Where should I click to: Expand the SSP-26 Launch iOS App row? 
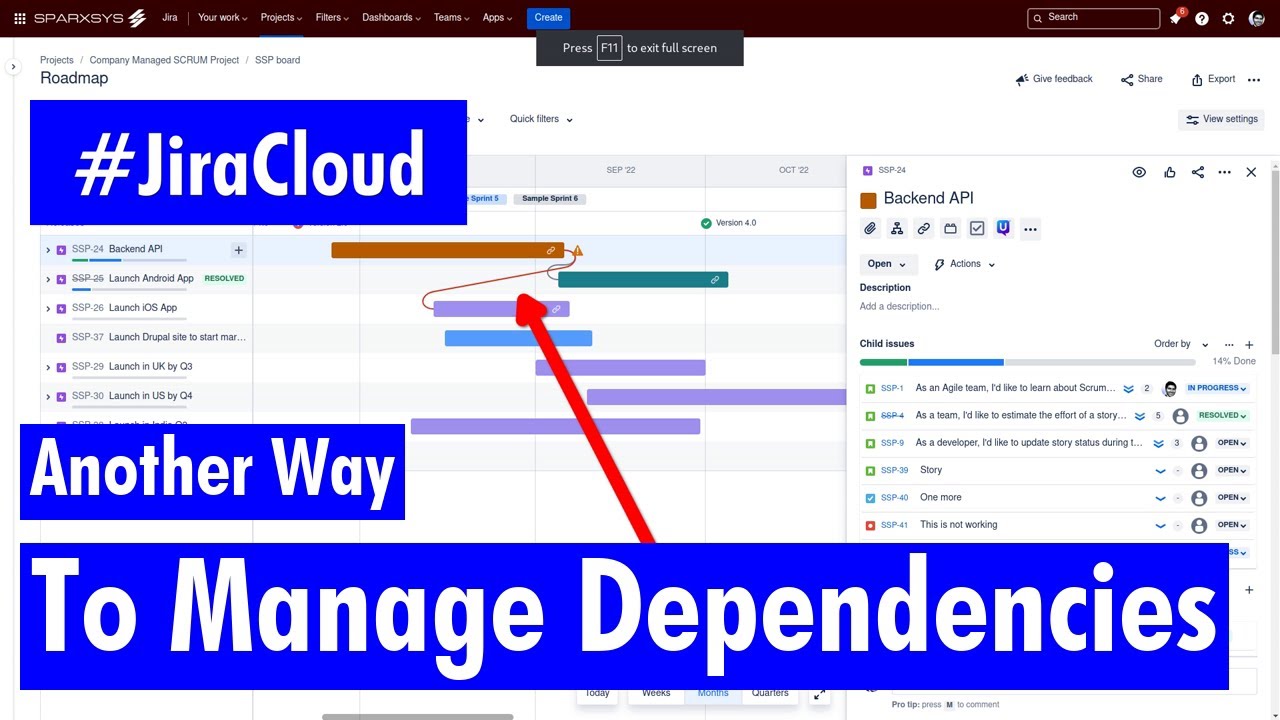pos(48,308)
